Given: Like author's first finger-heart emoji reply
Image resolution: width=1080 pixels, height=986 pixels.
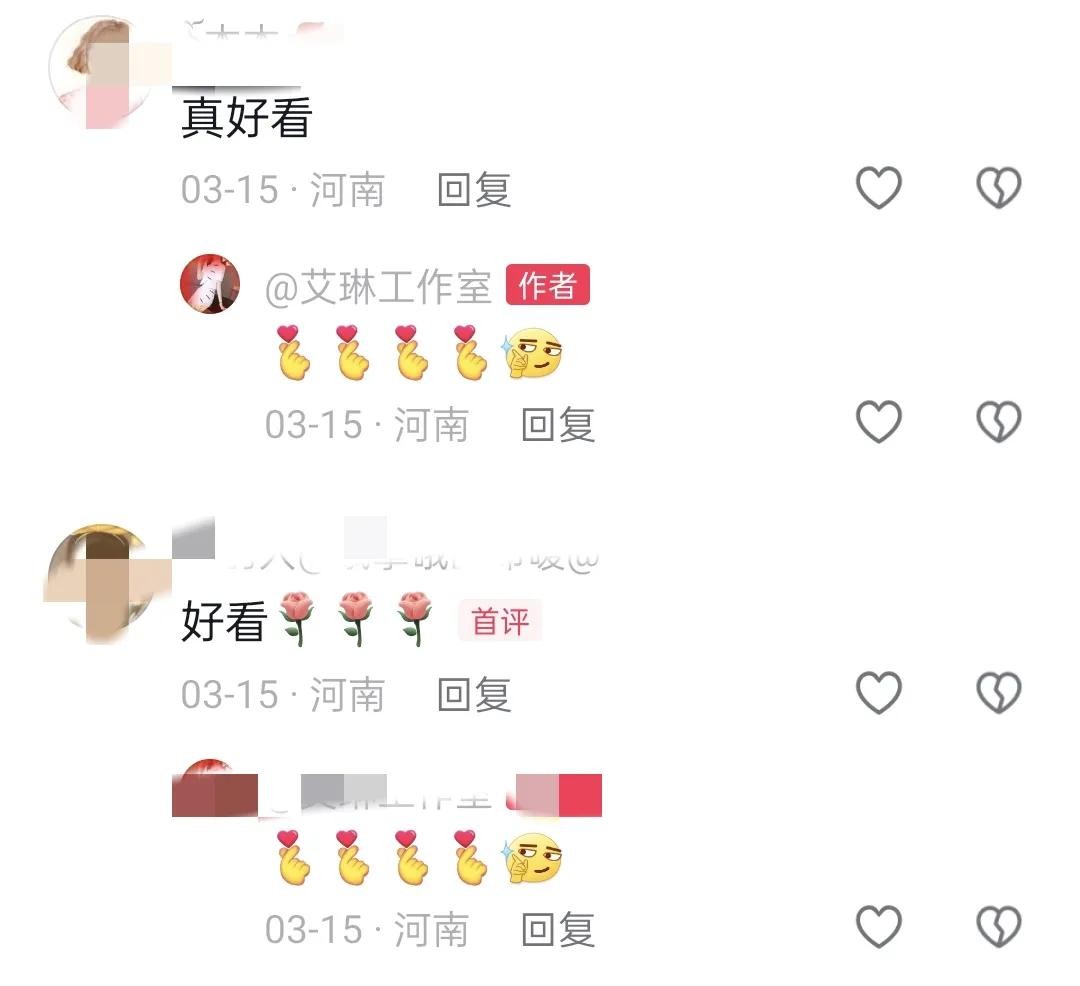Looking at the screenshot, I should (878, 421).
